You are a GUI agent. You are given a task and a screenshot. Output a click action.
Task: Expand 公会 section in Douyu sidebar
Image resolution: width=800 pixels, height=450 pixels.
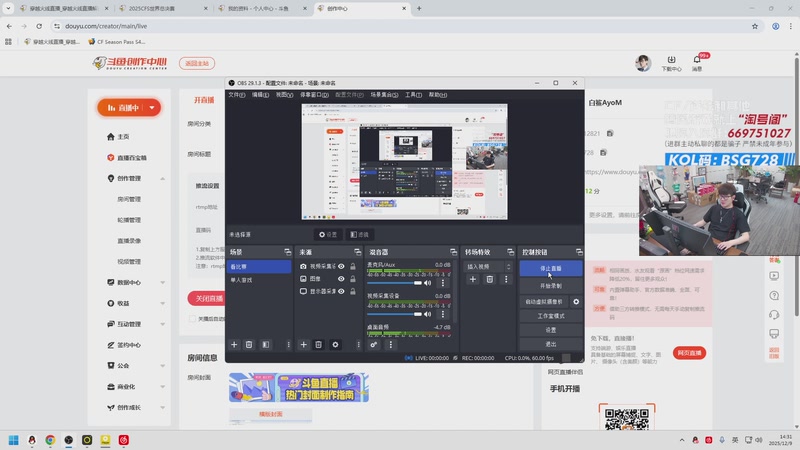pyautogui.click(x=163, y=366)
